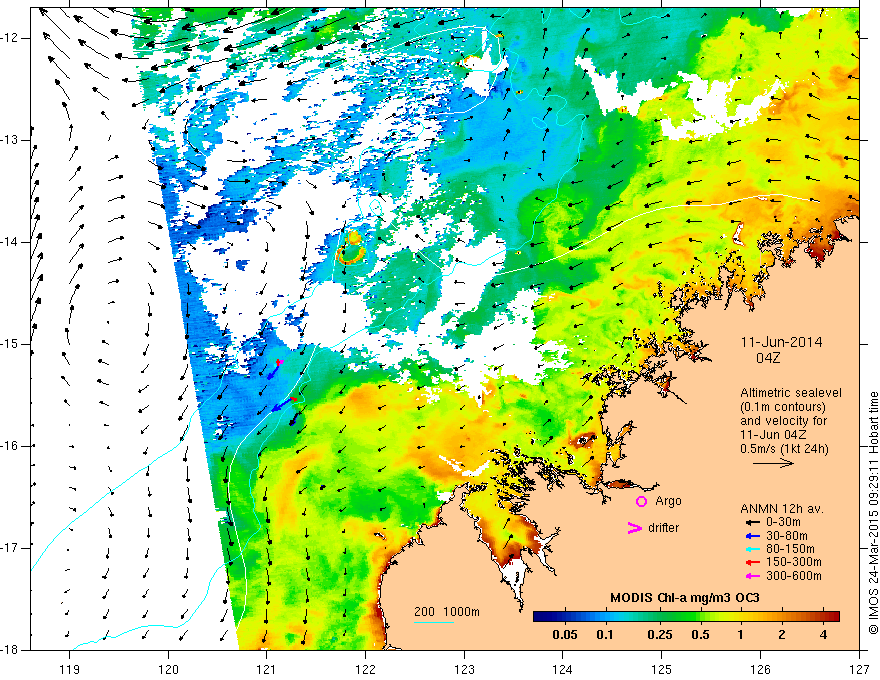
Task: Click the '4' colorbar value
Action: click(x=823, y=635)
